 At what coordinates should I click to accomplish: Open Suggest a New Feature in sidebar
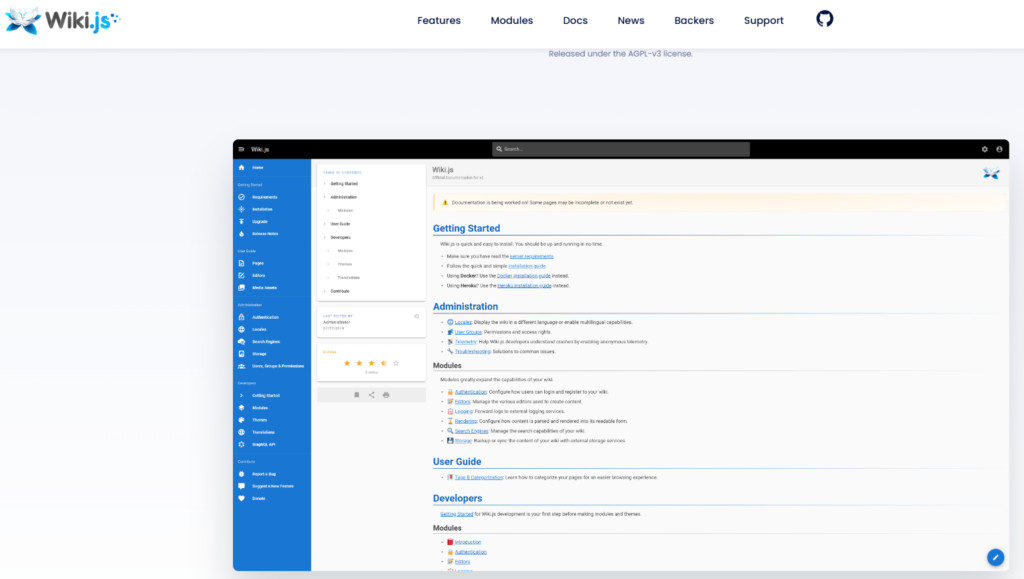tap(272, 486)
